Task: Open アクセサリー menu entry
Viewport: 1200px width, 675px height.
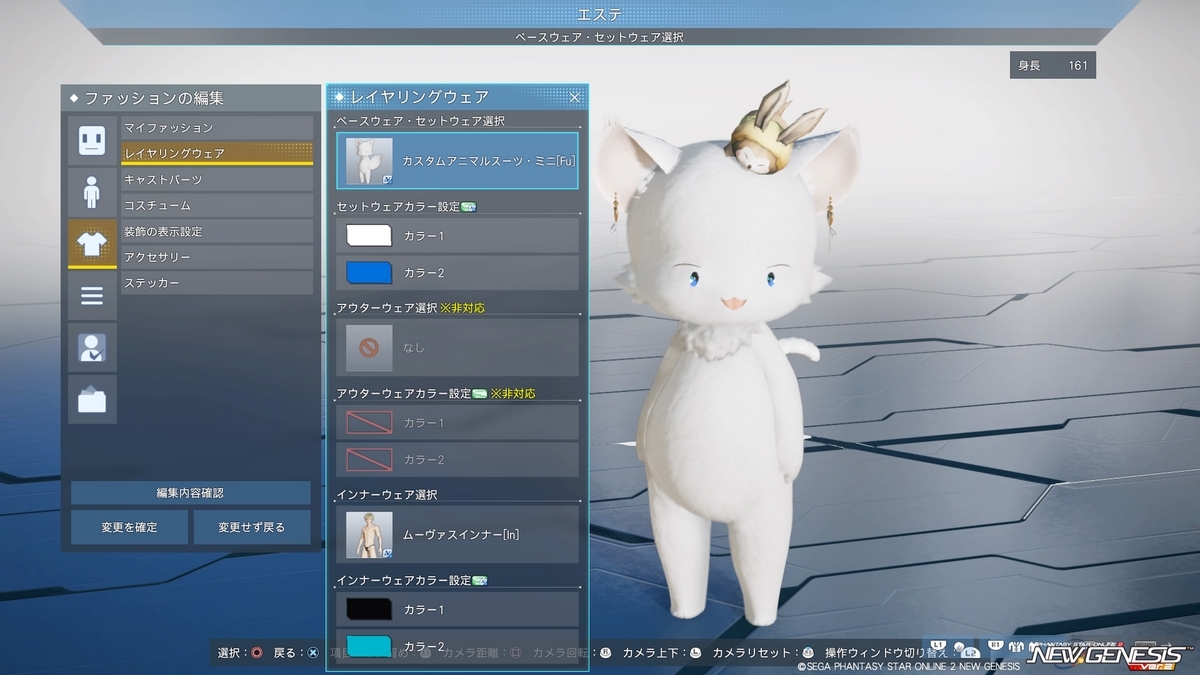Action: point(217,258)
